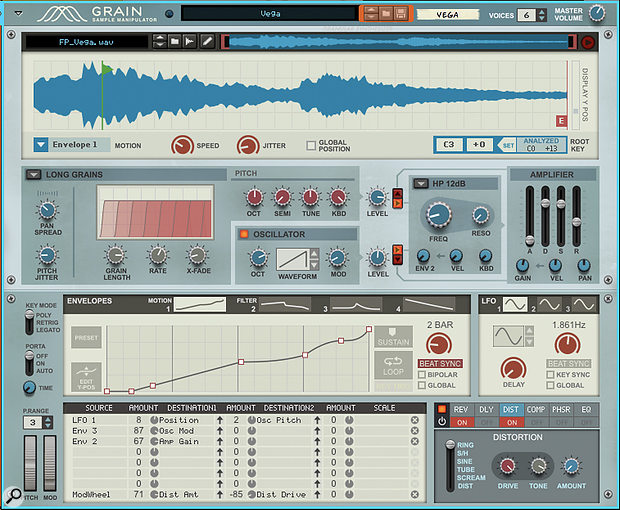Image resolution: width=620 pixels, height=510 pixels.
Task: Step the LFO waveform selector arrows
Action: point(529,336)
